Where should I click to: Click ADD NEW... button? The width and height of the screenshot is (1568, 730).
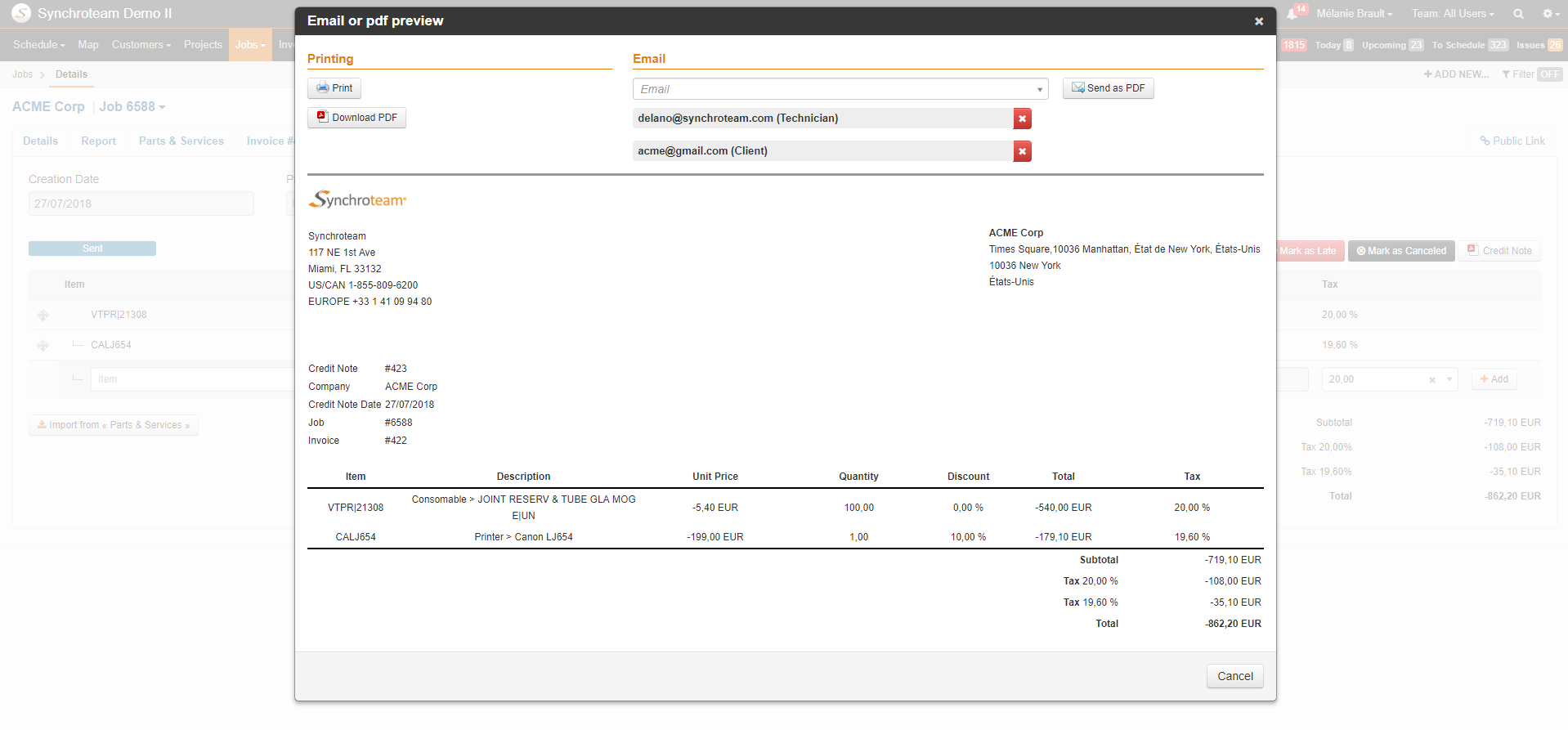click(1456, 74)
